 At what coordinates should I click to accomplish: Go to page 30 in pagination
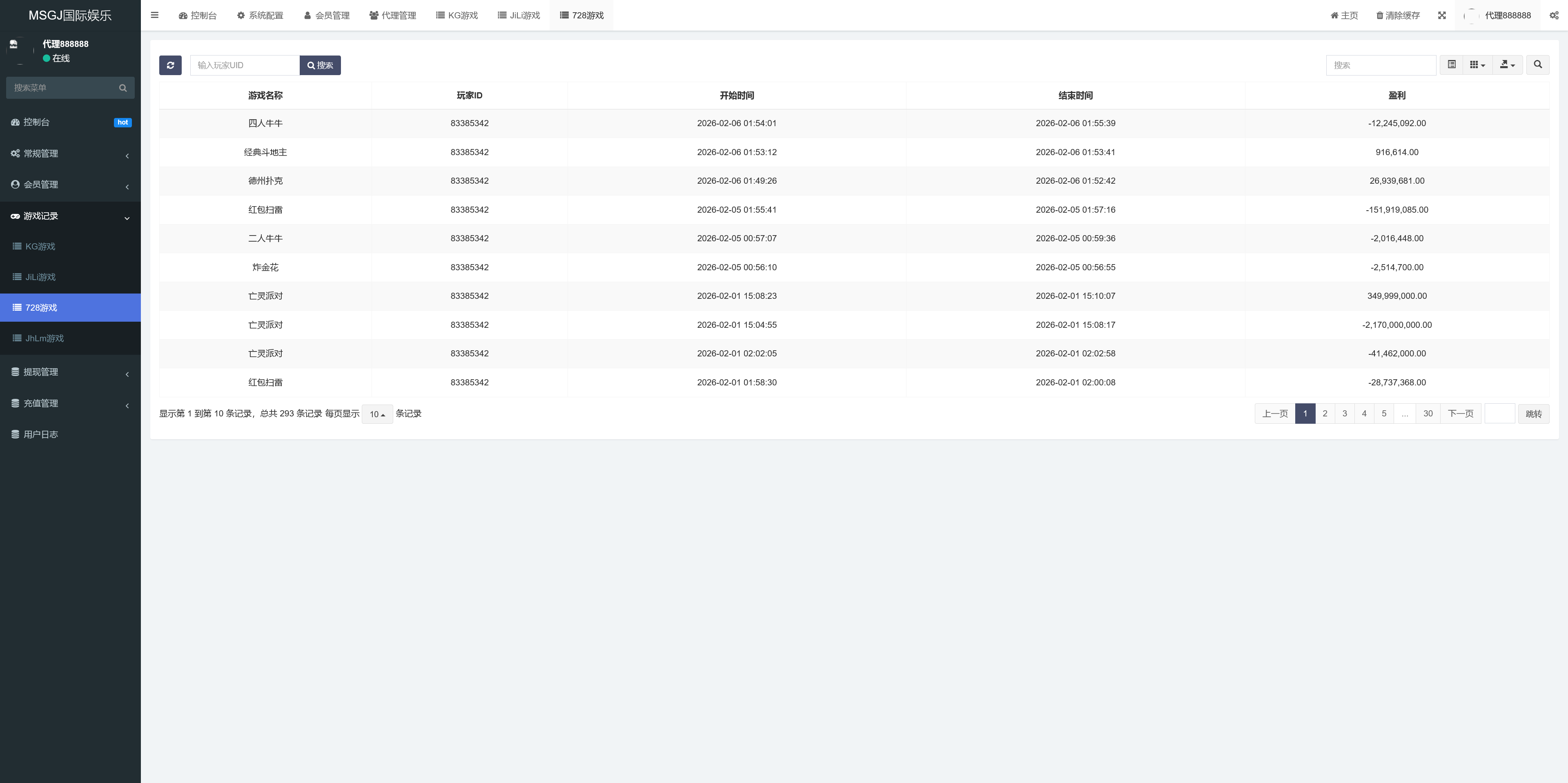(x=1428, y=414)
